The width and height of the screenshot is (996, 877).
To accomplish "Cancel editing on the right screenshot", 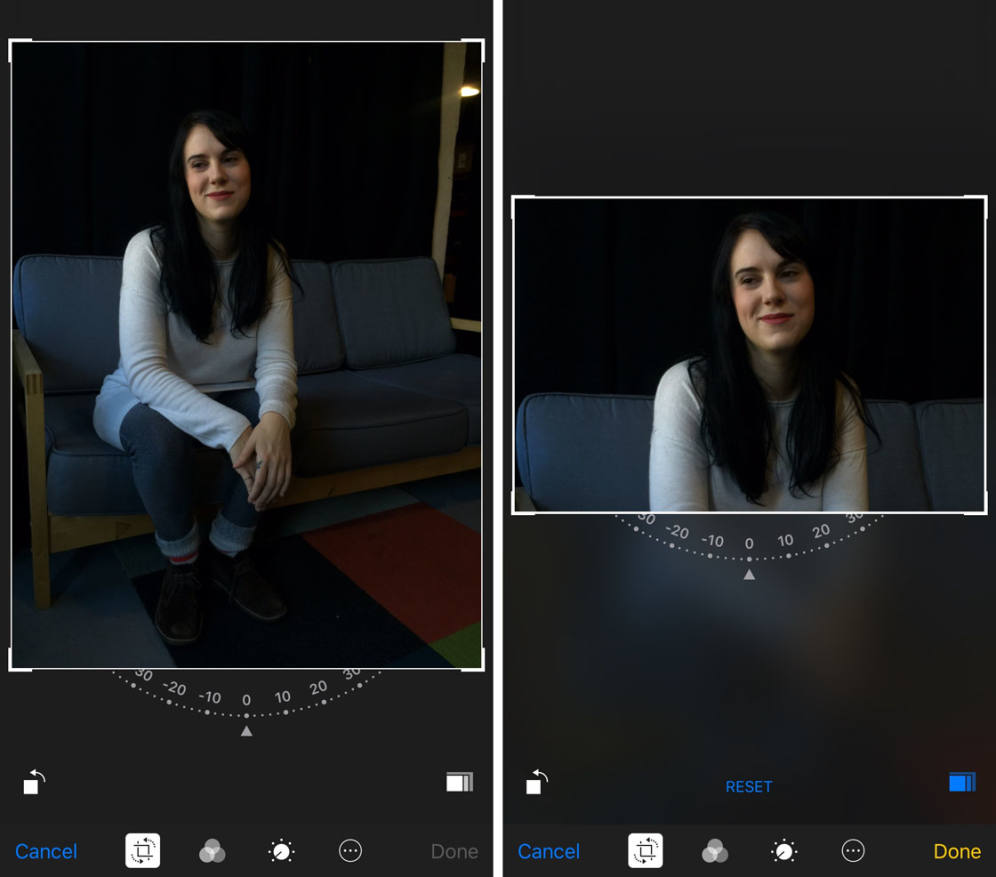I will point(549,851).
